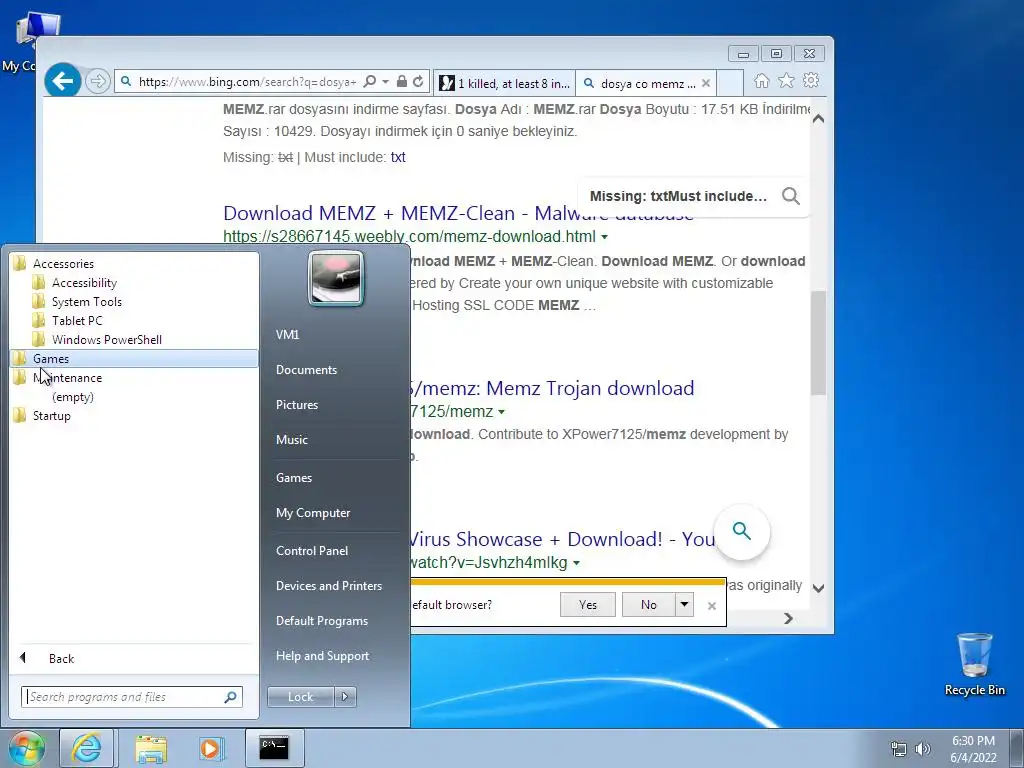The image size is (1024, 768).
Task: Dismiss the default browser notification bar
Action: [x=712, y=606]
